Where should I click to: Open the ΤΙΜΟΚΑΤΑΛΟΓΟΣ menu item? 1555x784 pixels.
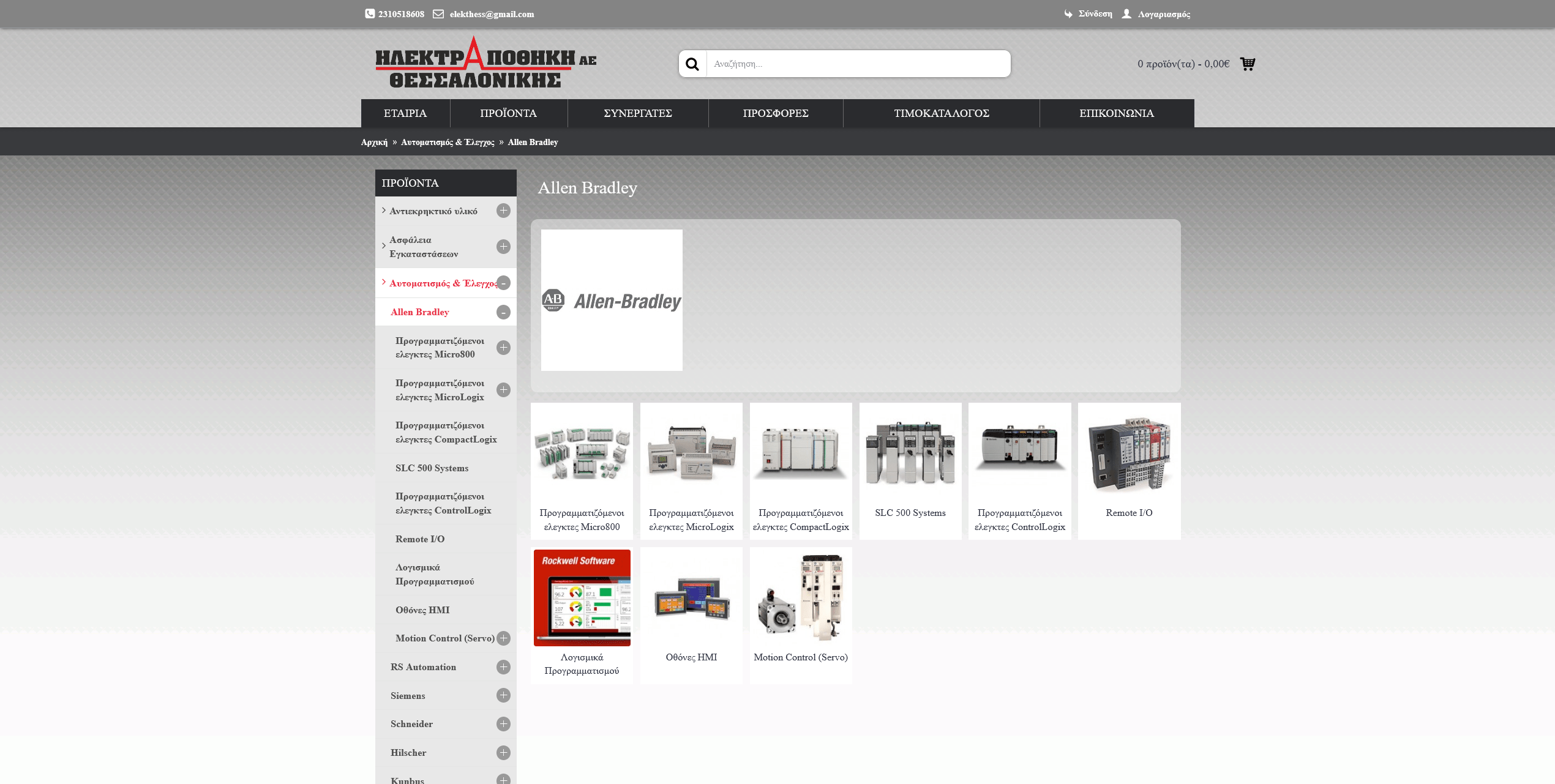(x=942, y=113)
